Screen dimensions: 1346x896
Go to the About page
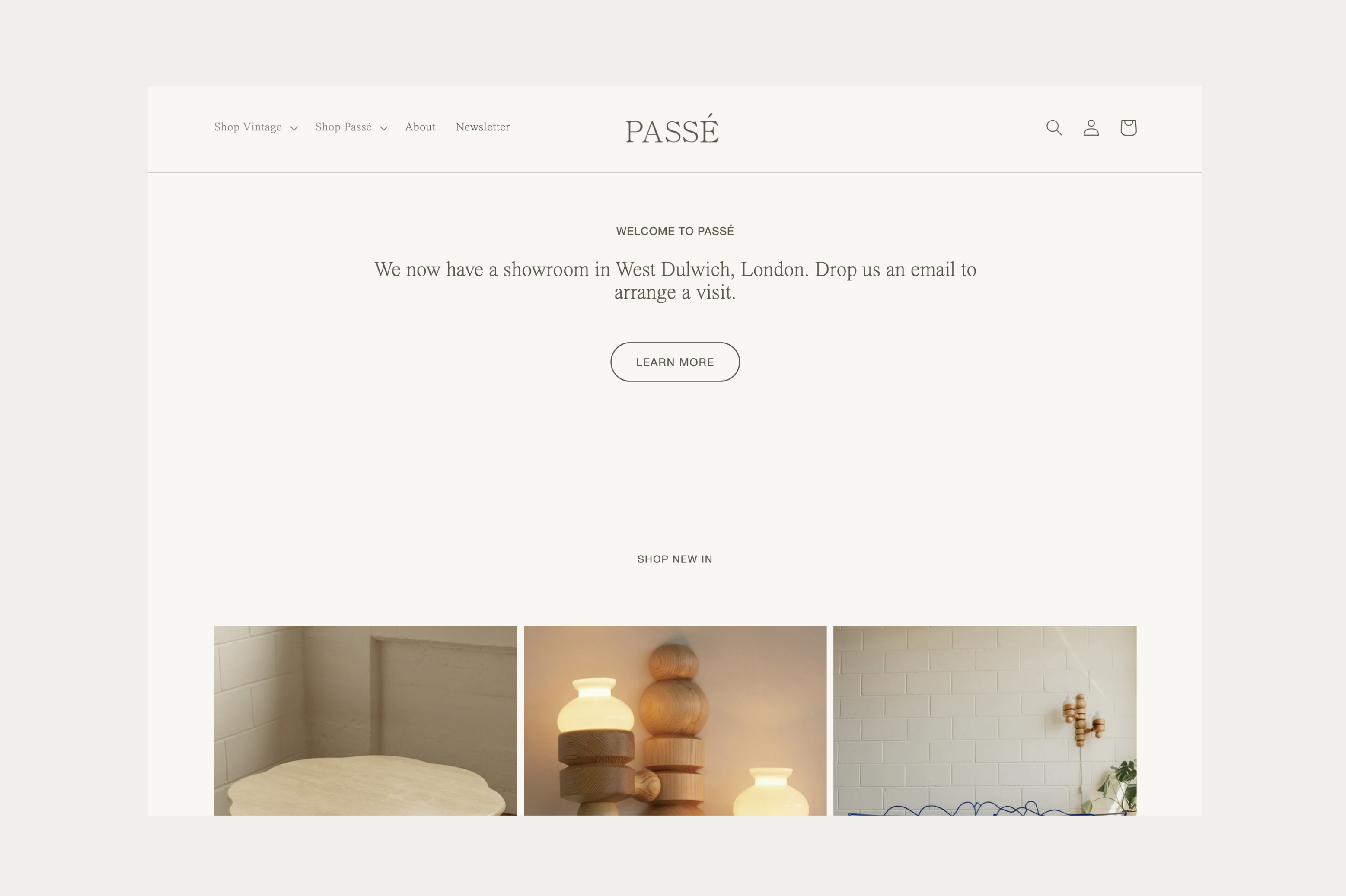[420, 127]
